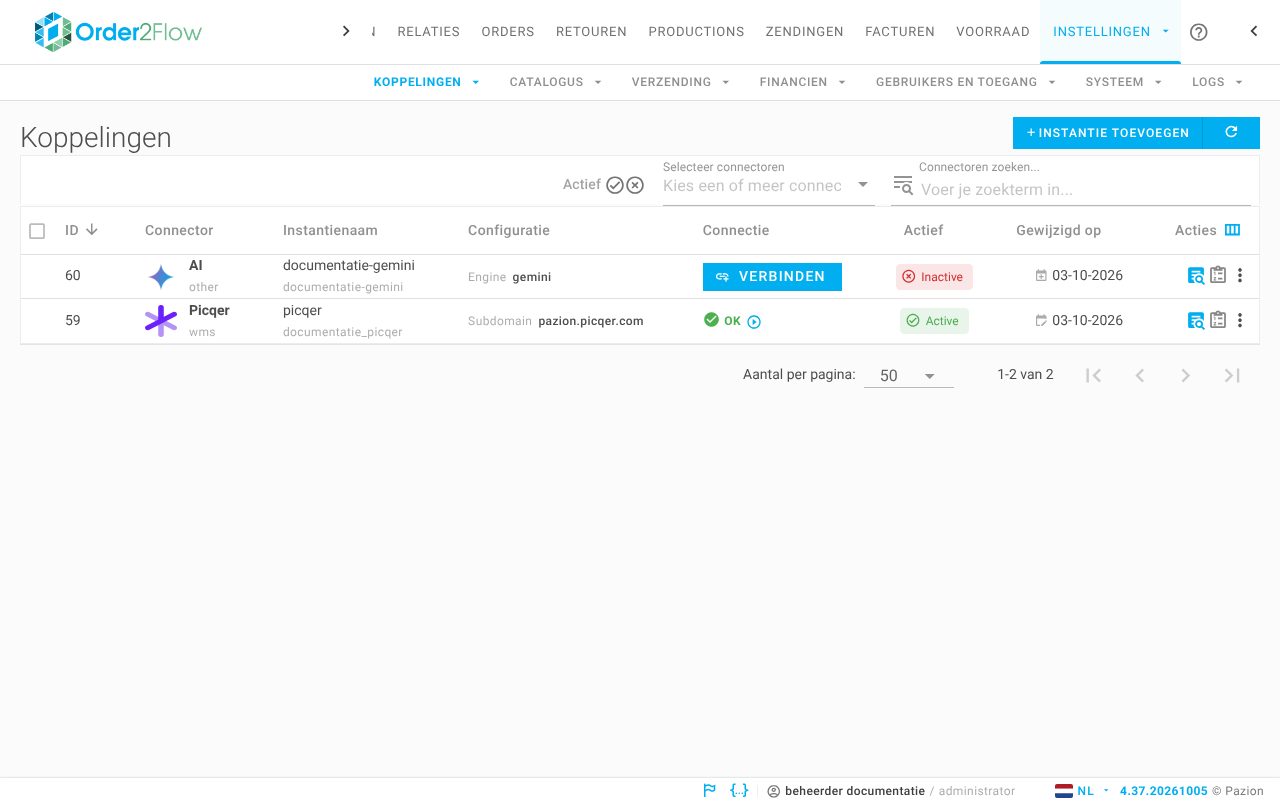This screenshot has height=800, width=1280.
Task: Go to Relaties in the top menu
Action: (429, 32)
